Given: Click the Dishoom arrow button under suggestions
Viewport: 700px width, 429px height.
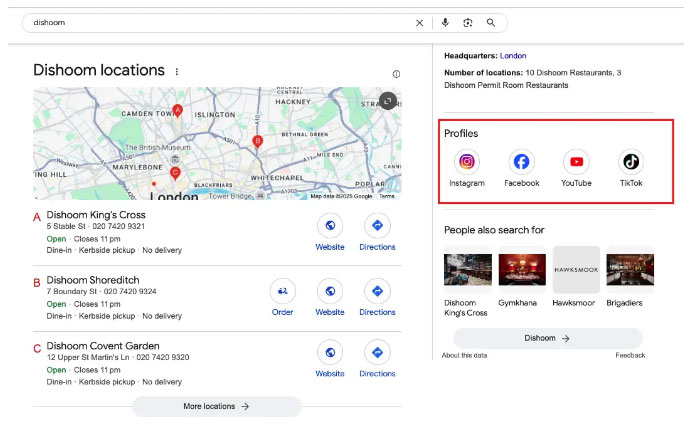Looking at the screenshot, I should [548, 338].
